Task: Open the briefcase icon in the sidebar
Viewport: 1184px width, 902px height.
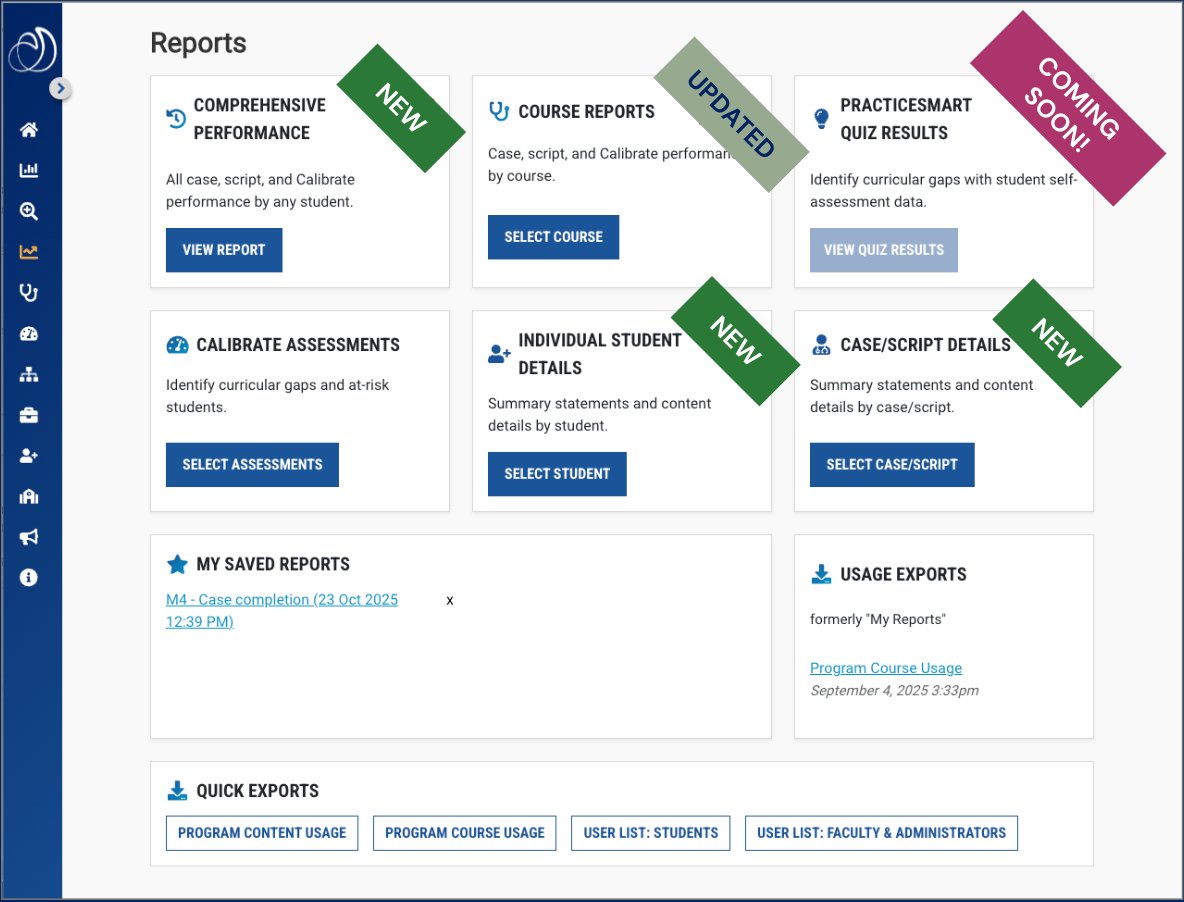Action: pyautogui.click(x=29, y=415)
